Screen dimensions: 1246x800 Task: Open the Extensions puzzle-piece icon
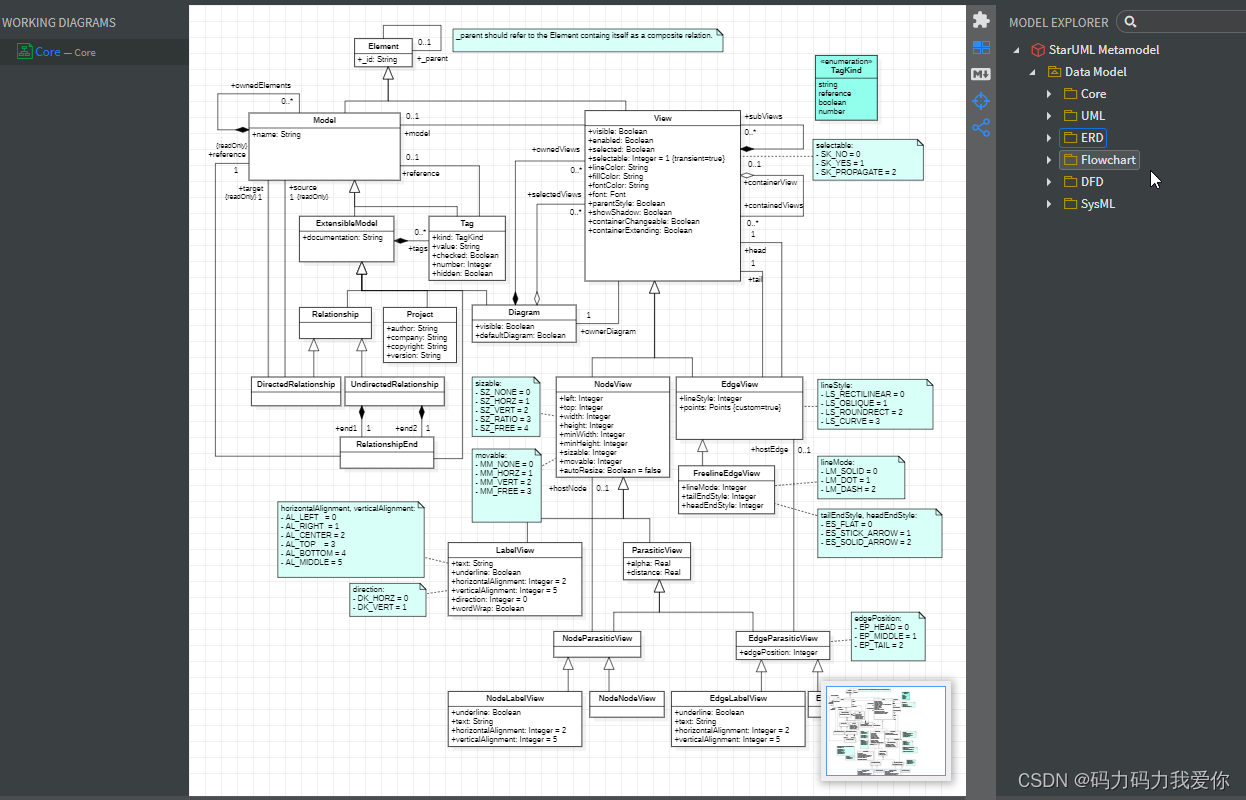click(981, 19)
